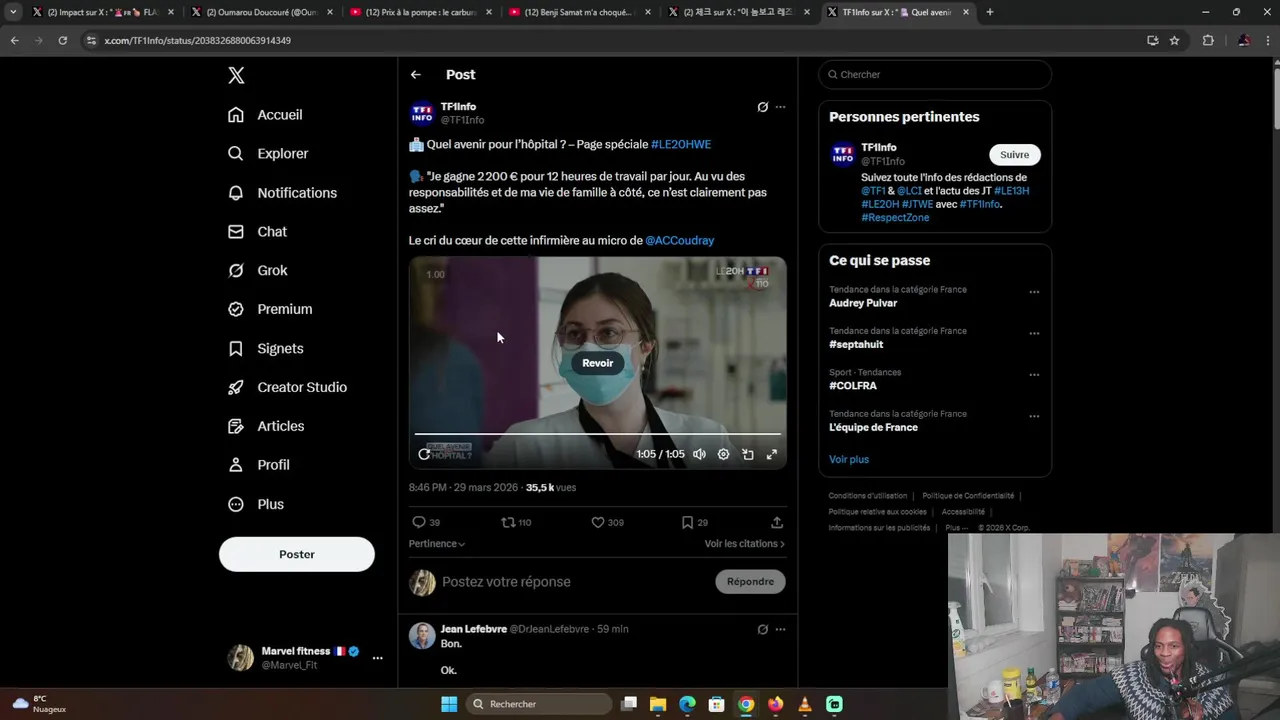Open the browser extensions puzzle icon
The height and width of the screenshot is (720, 1280).
(1208, 41)
